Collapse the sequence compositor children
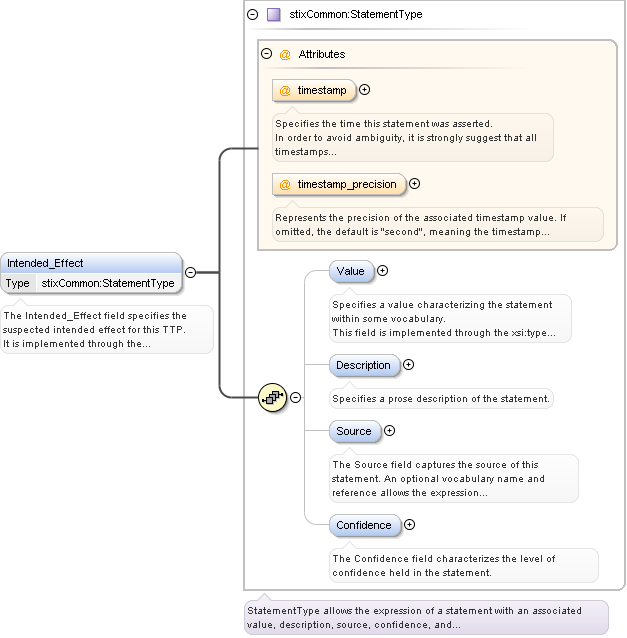The image size is (627, 638). coord(295,397)
